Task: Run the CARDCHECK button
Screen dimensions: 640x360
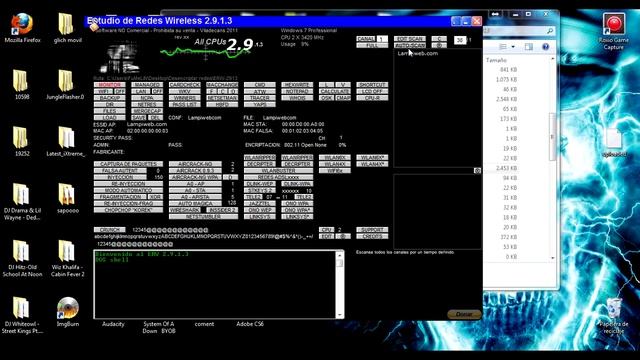Action: pos(184,85)
